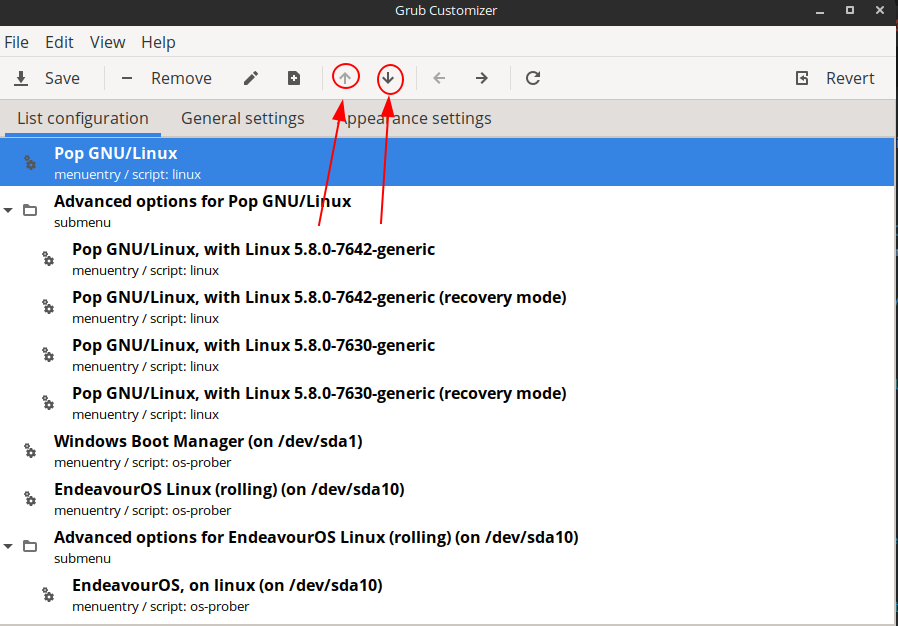Click the Revert icon

point(802,78)
